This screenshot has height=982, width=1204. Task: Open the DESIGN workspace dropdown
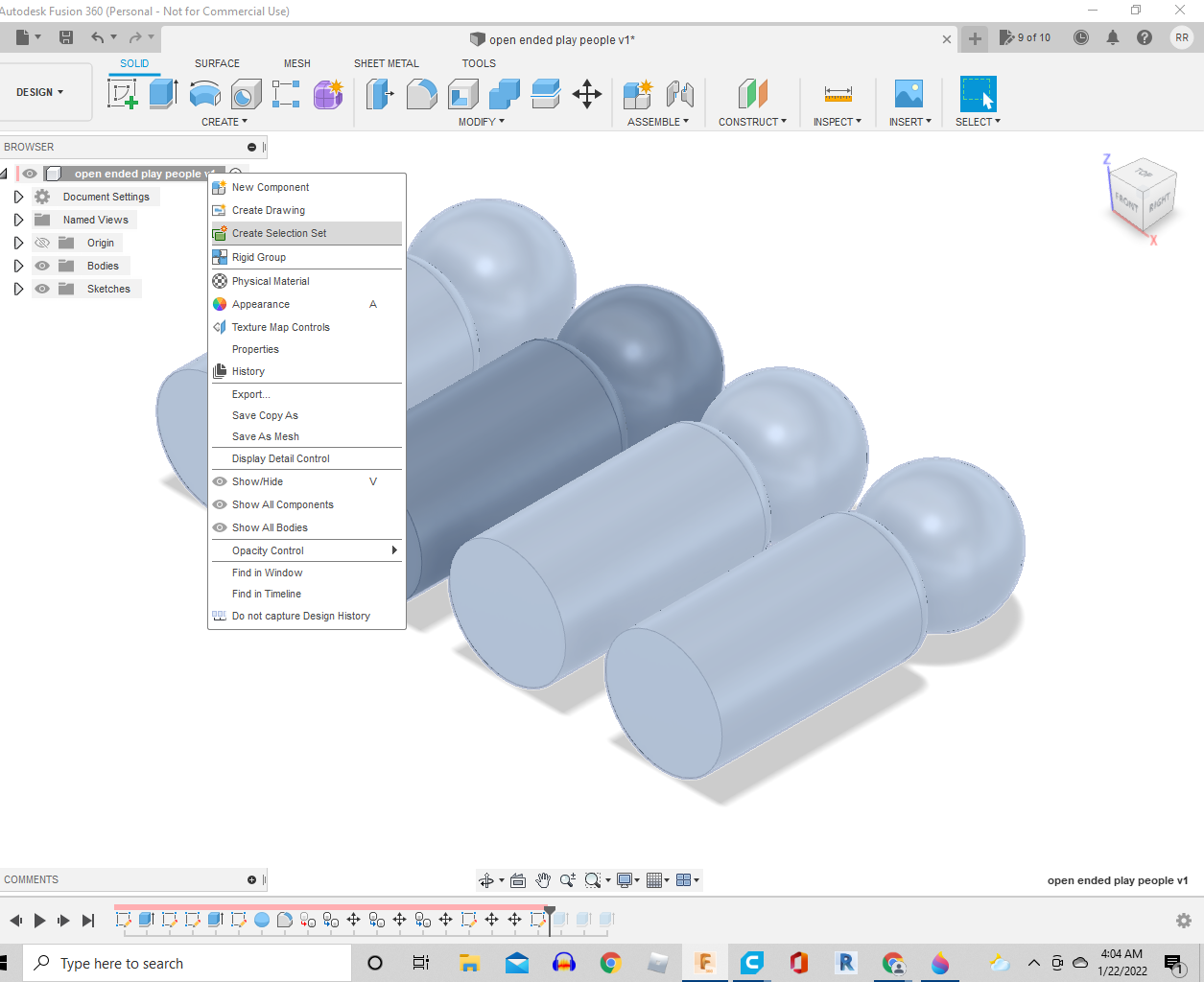pos(40,92)
